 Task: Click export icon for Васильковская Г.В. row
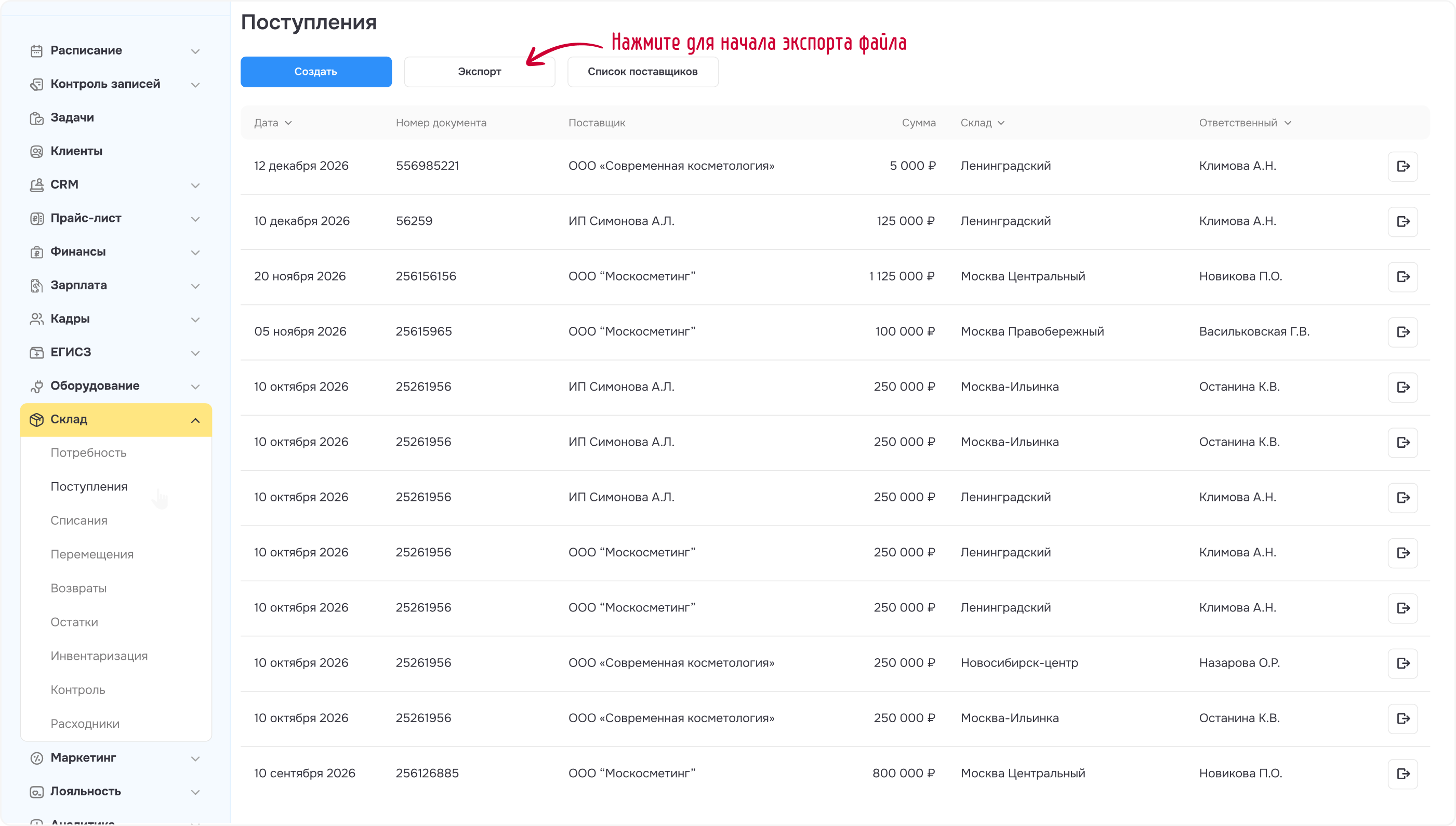[x=1402, y=332]
